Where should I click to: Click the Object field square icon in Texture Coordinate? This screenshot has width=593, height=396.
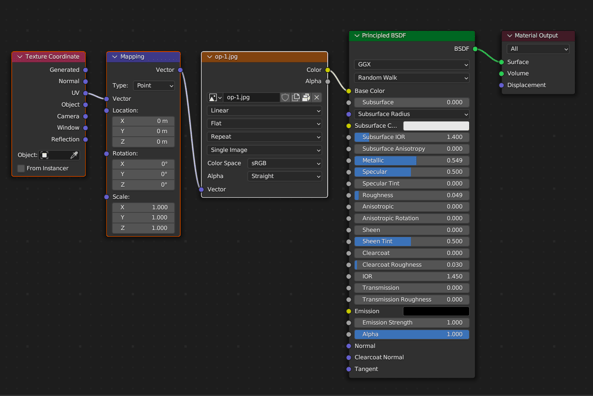coord(44,155)
